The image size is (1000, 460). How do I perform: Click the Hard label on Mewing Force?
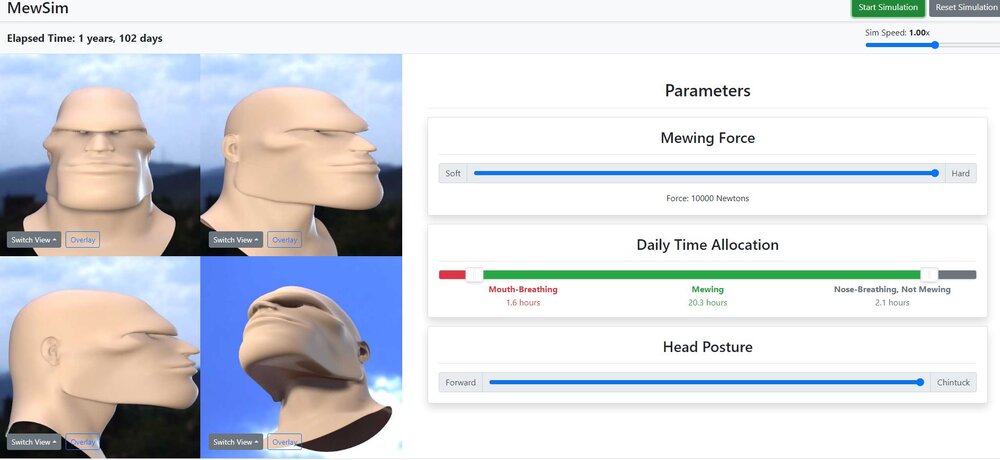click(x=960, y=173)
